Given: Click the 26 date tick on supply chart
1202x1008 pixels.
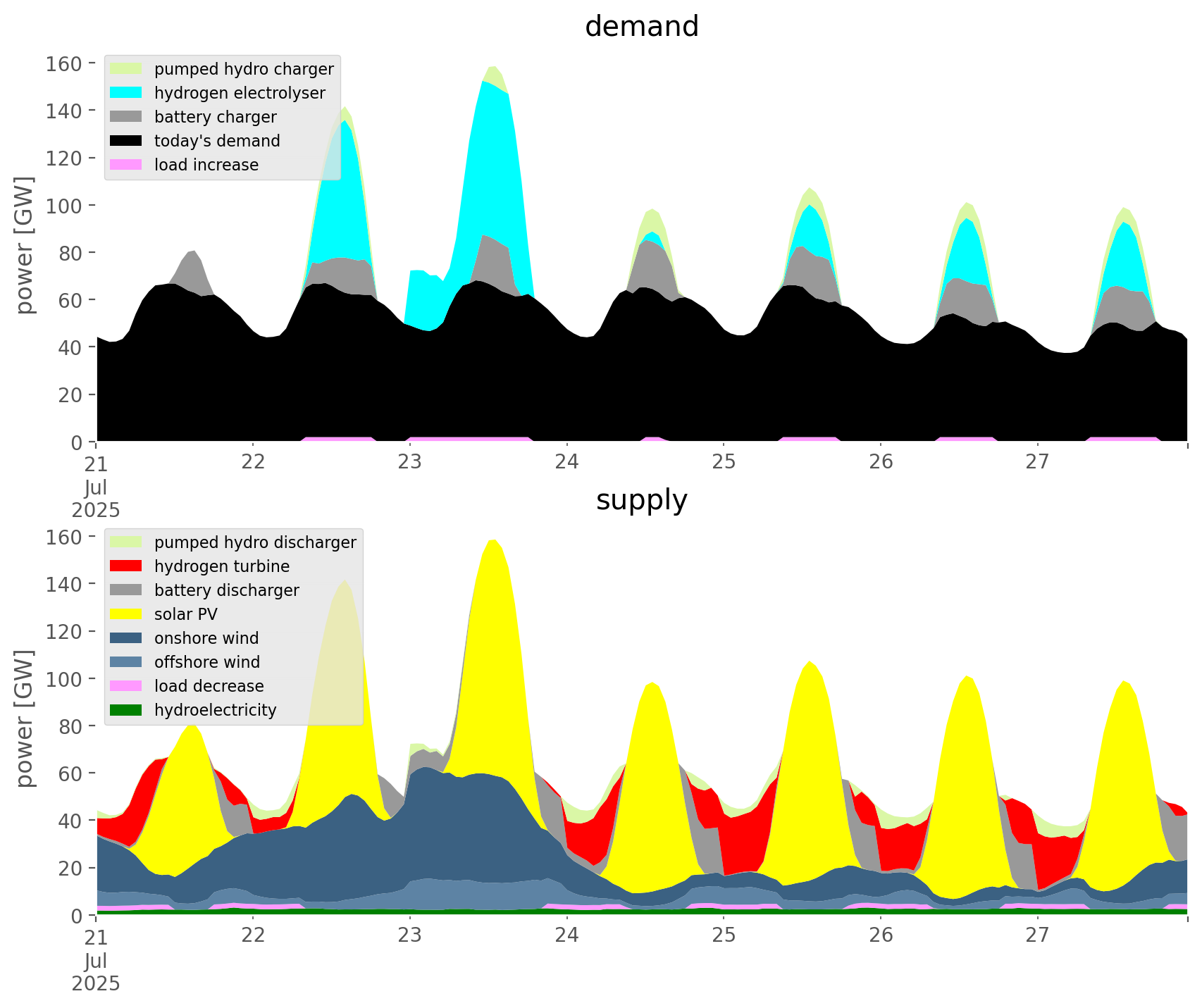Looking at the screenshot, I should (880, 935).
